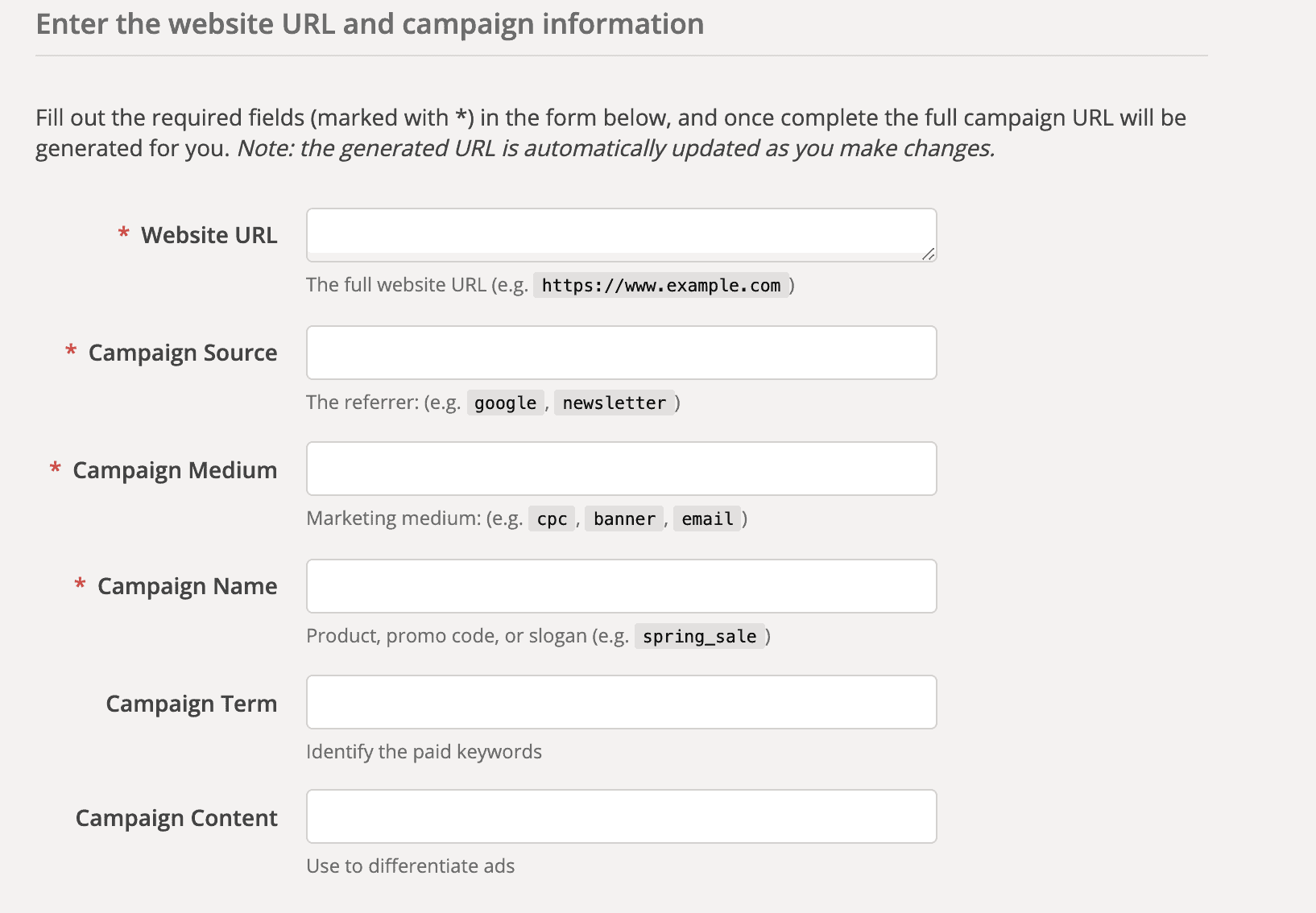Click the page heading about campaign information
The height and width of the screenshot is (913, 1316).
tap(369, 24)
